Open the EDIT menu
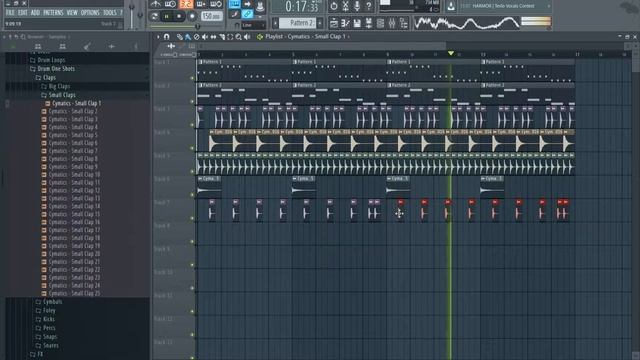Image resolution: width=640 pixels, height=360 pixels. tap(23, 13)
